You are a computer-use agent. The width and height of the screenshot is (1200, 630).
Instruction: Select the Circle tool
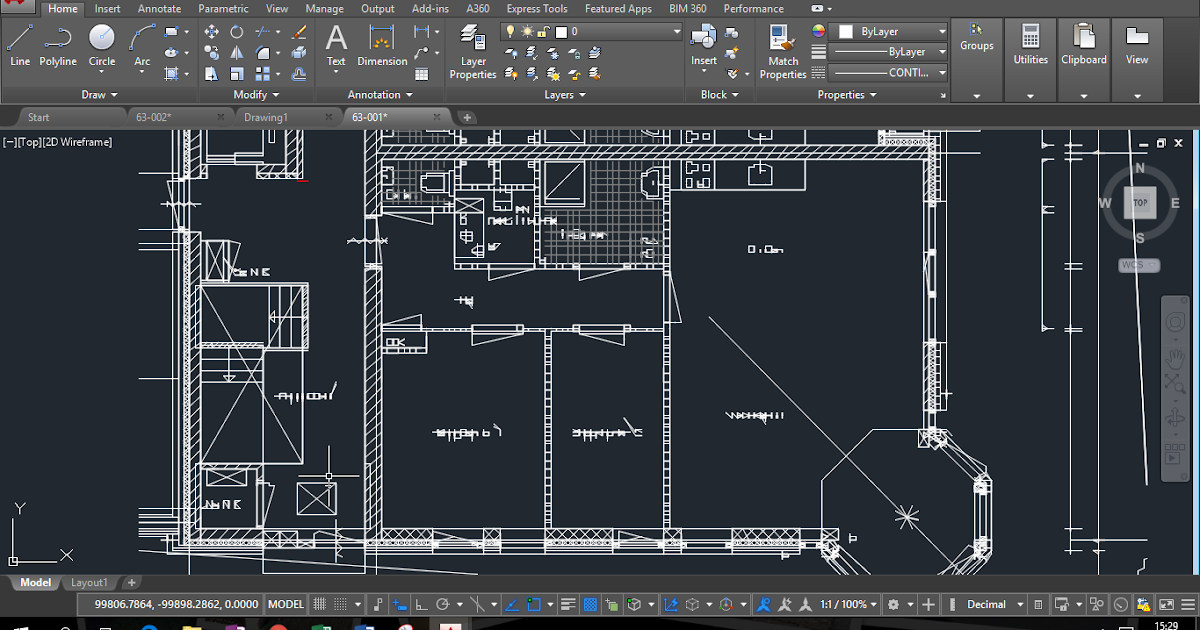point(101,41)
